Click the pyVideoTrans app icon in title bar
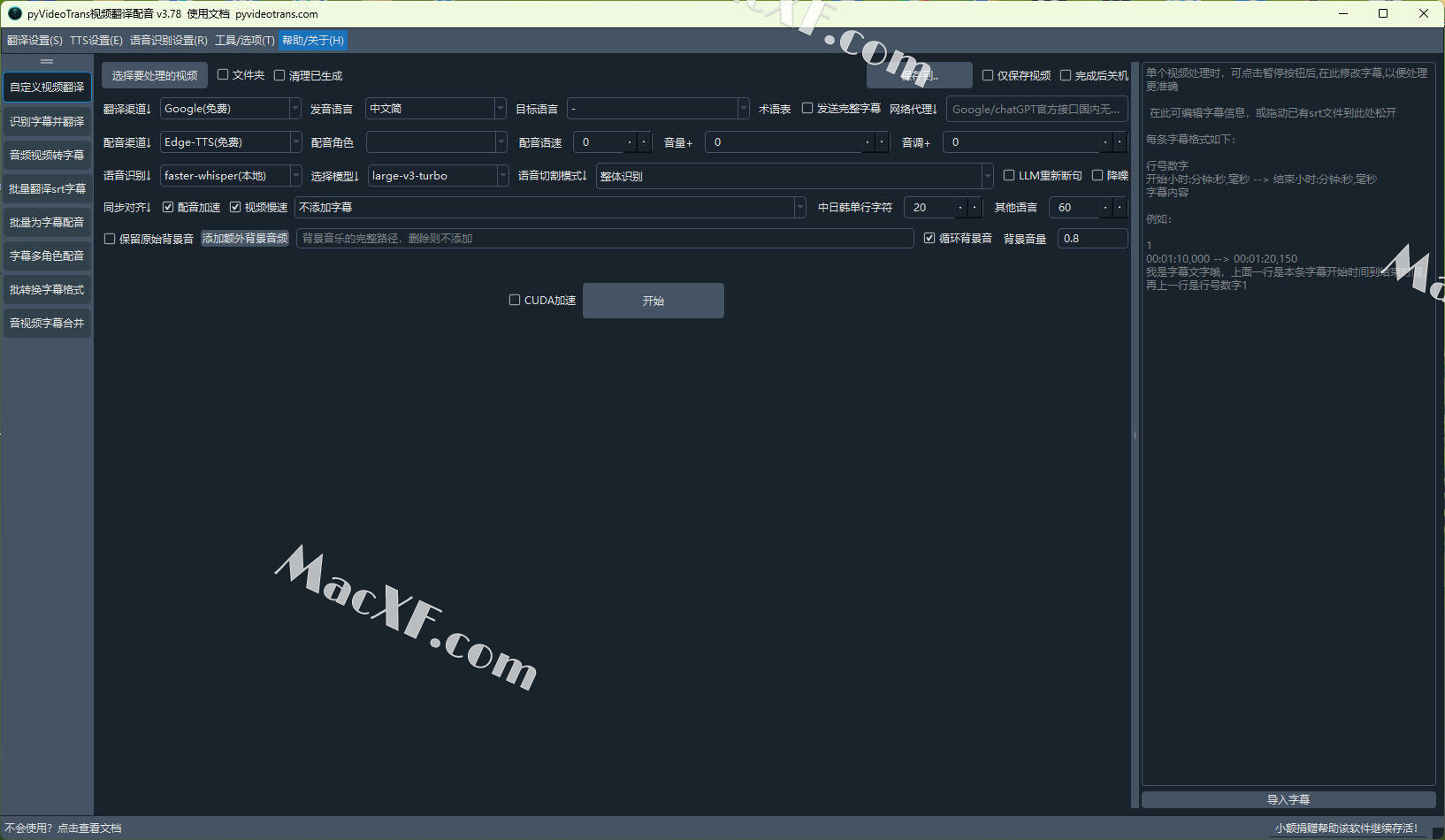The width and height of the screenshot is (1445, 840). tap(14, 13)
